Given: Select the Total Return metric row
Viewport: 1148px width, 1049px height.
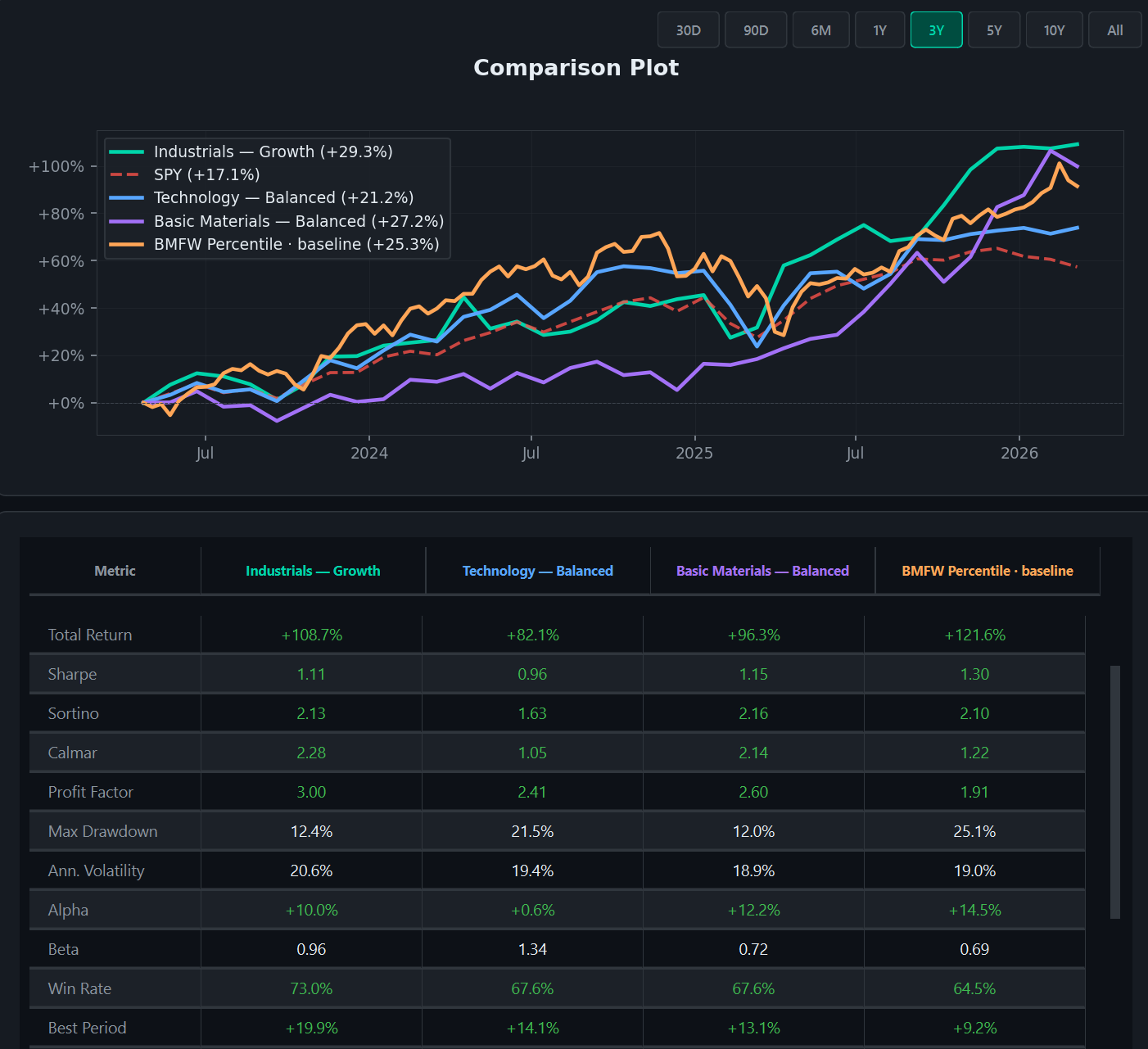Looking at the screenshot, I should 90,635.
